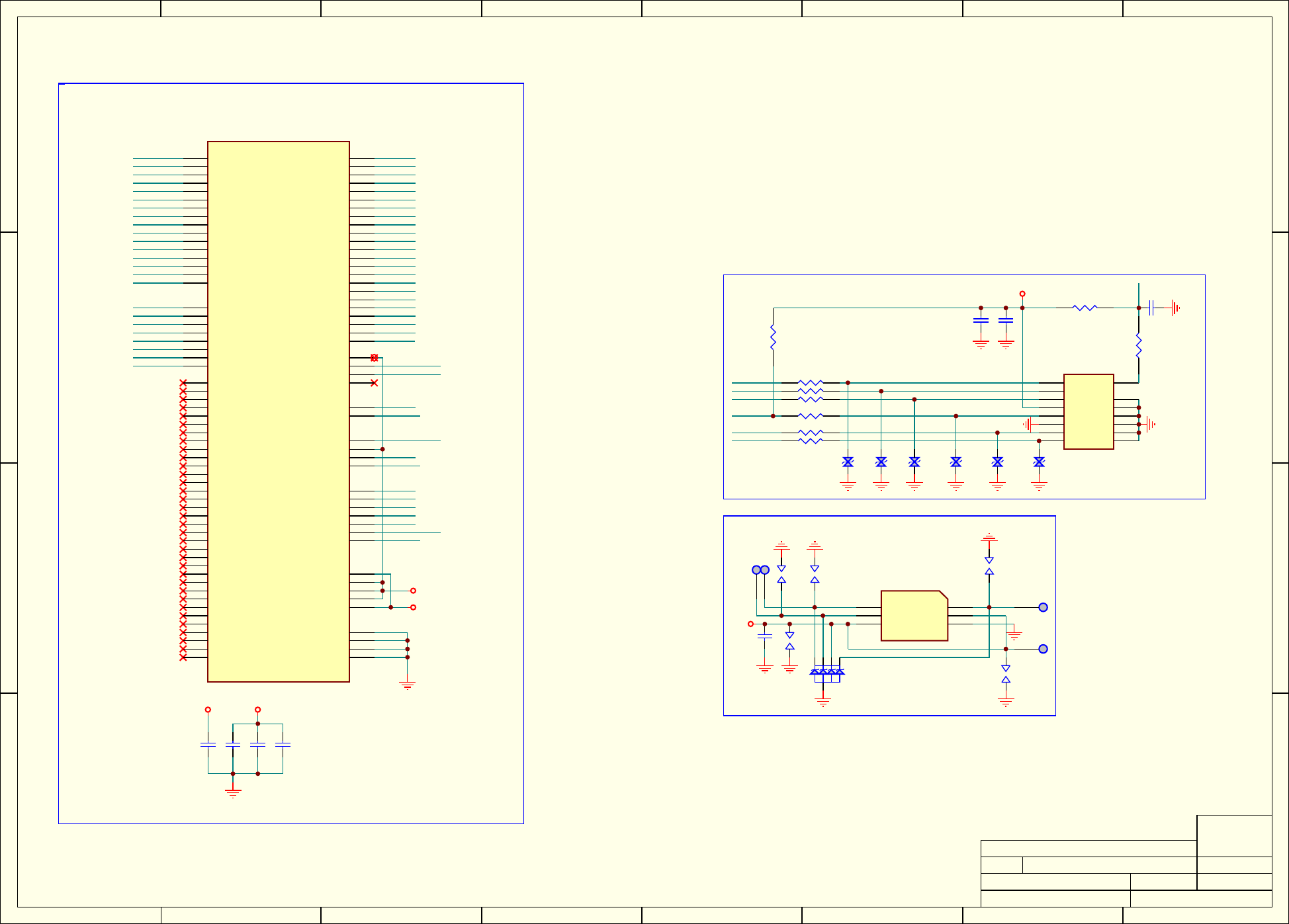This screenshot has width=1289, height=924.
Task: Select the notched-corner SIM card holder component
Action: tap(914, 616)
